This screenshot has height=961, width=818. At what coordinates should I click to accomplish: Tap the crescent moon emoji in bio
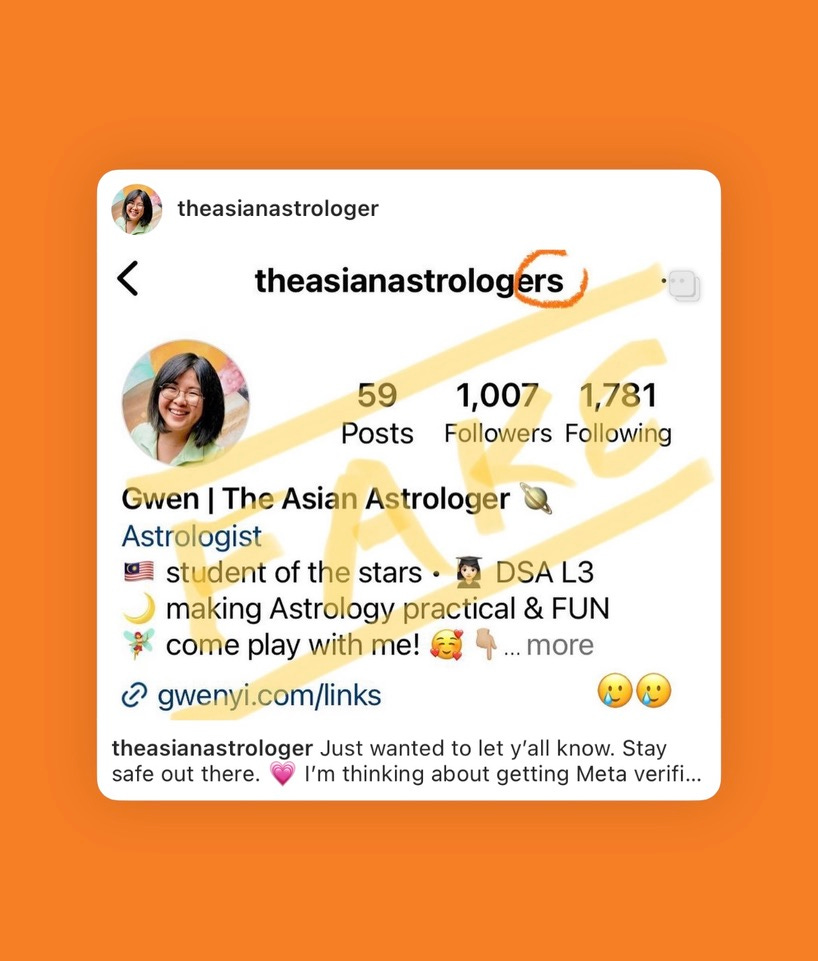pos(139,609)
